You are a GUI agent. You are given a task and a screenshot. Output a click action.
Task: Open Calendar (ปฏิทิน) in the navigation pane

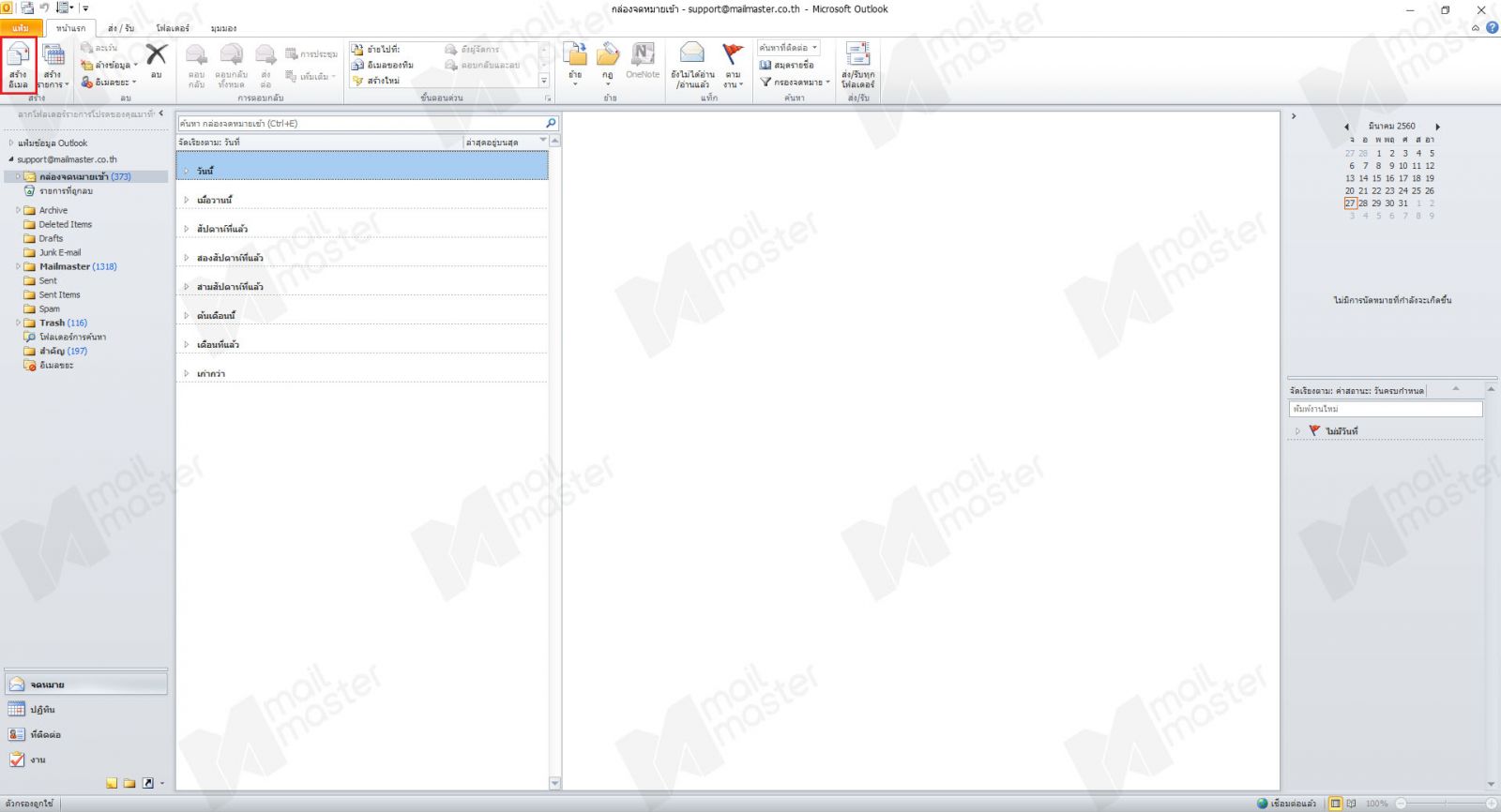[x=85, y=710]
